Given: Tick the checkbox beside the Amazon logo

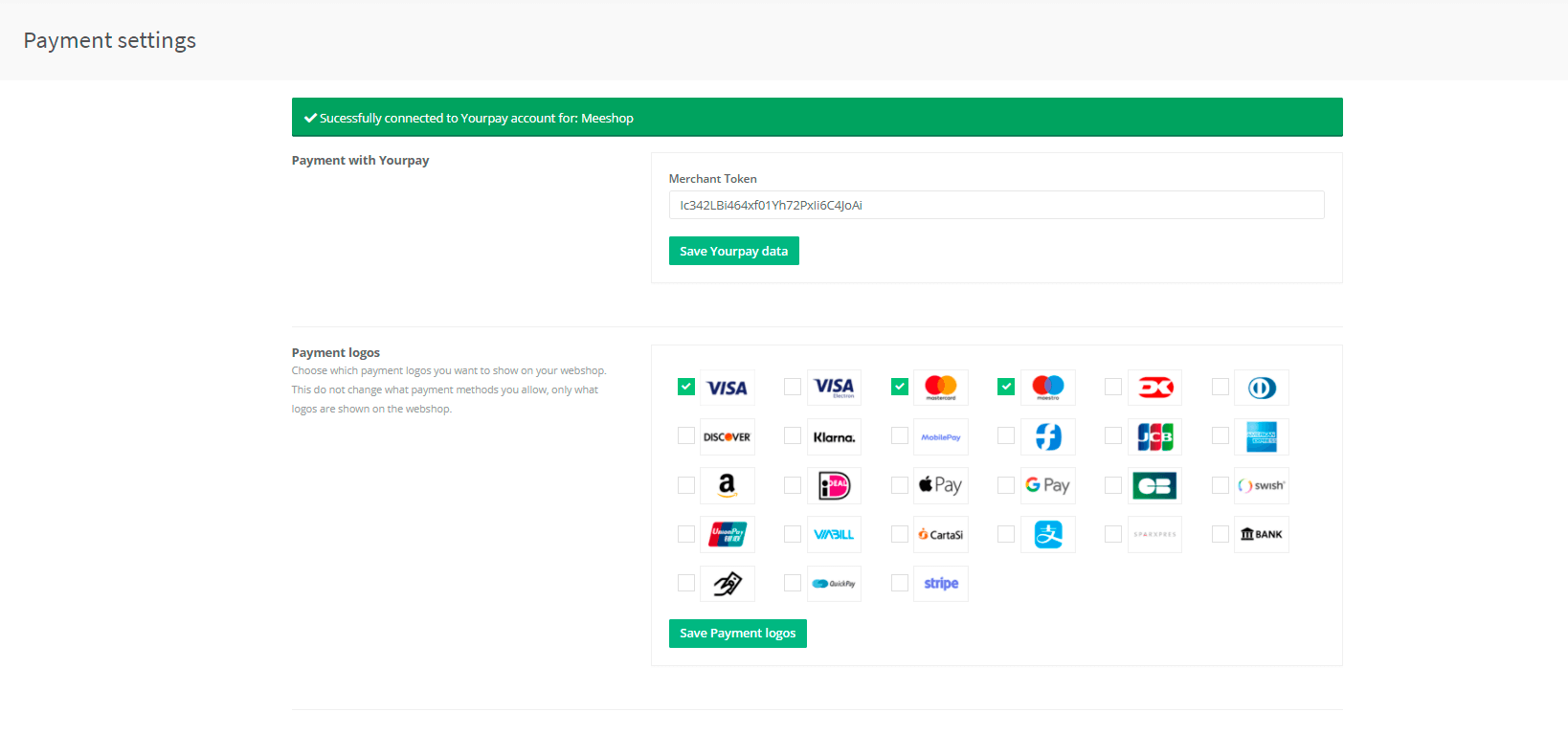Looking at the screenshot, I should tap(685, 485).
